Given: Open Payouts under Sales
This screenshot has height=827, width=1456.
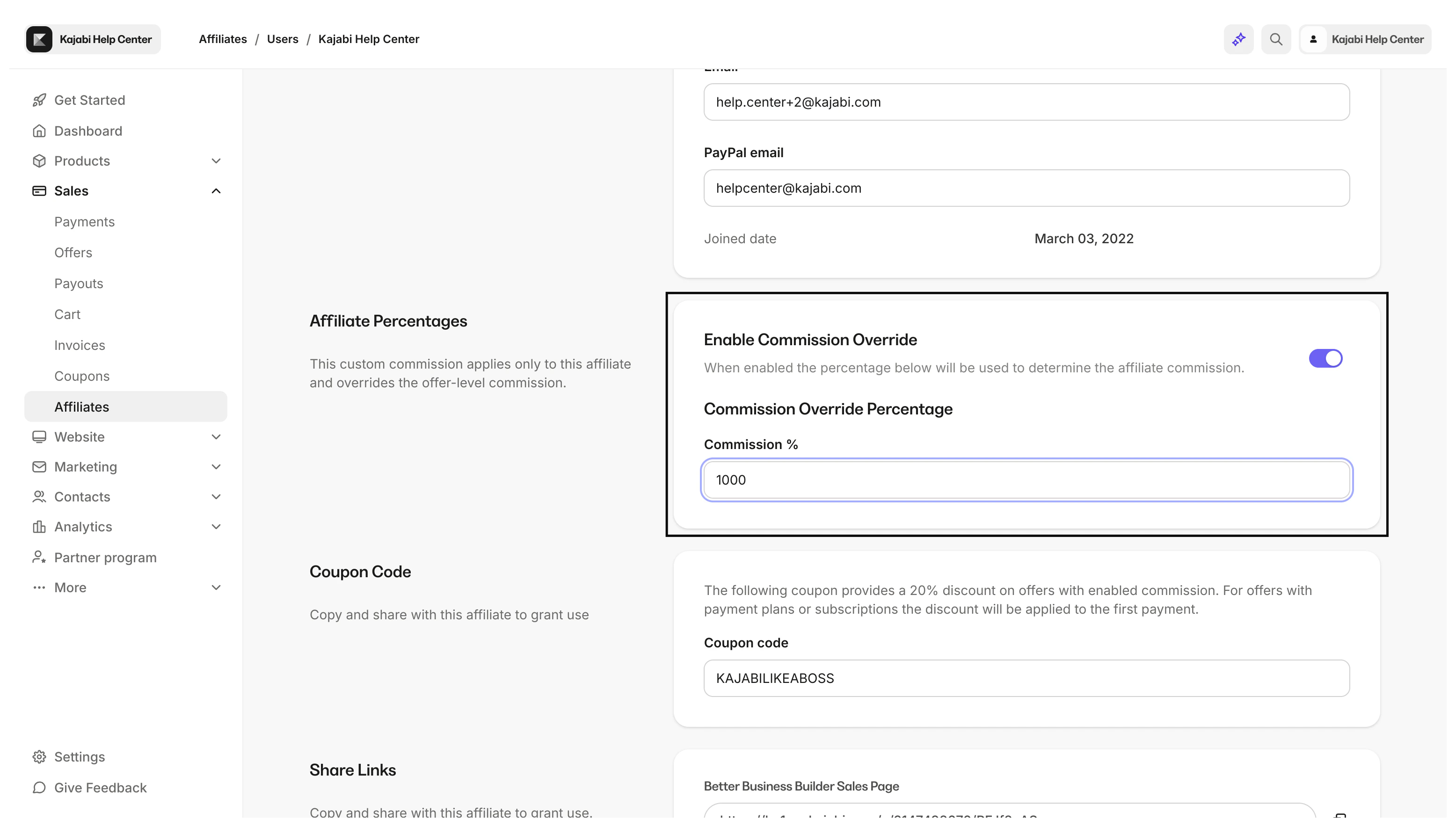Looking at the screenshot, I should pyautogui.click(x=79, y=283).
